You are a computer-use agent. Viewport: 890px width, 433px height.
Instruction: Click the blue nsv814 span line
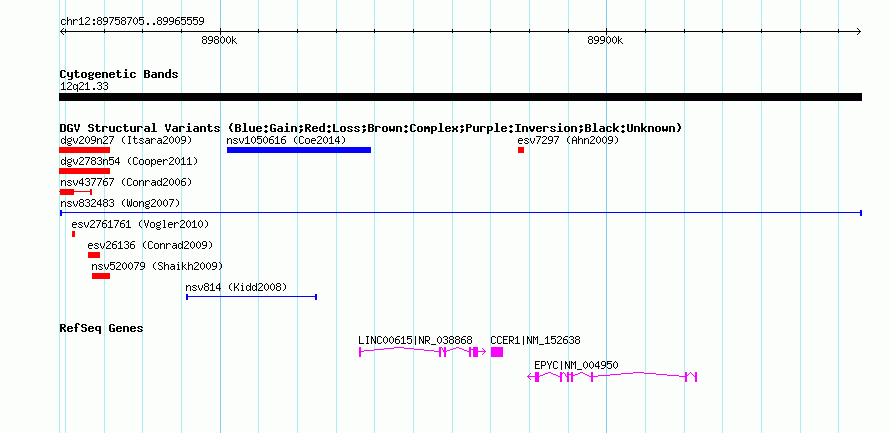(x=251, y=297)
